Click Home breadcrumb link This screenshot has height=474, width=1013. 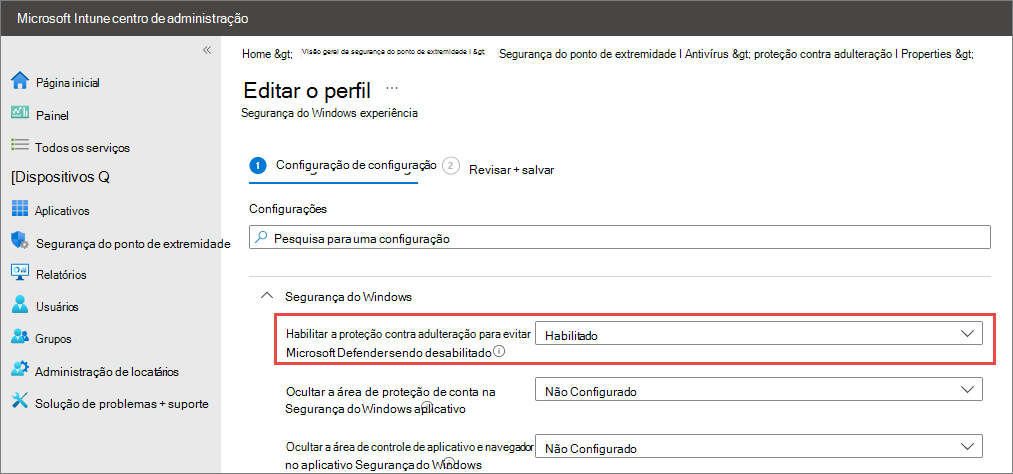coord(255,55)
